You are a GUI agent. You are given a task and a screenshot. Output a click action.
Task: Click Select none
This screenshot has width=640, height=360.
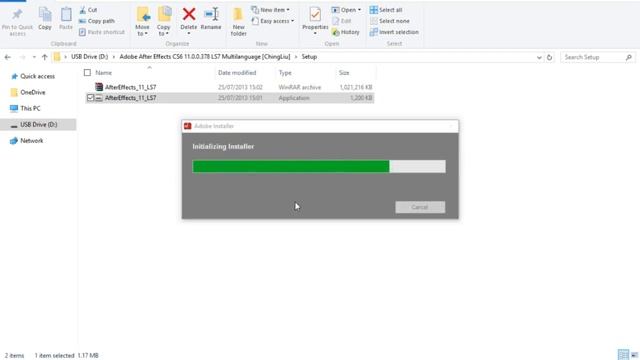click(390, 21)
